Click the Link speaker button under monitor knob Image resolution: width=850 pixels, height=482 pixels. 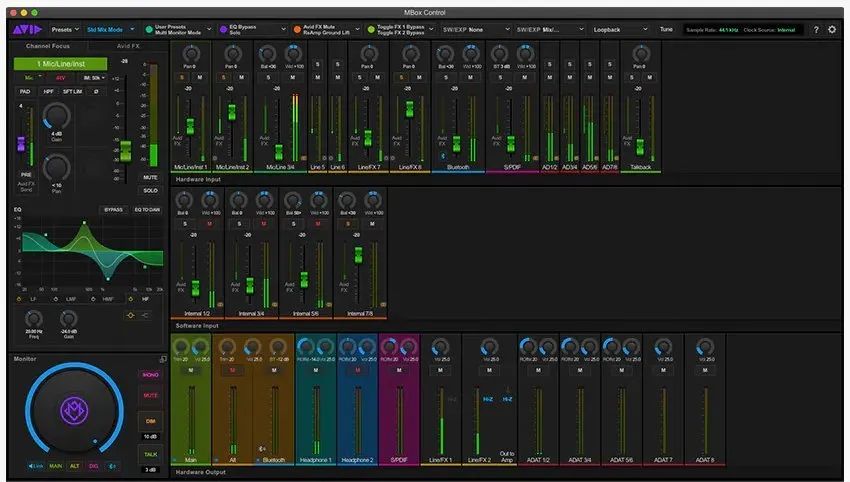[x=35, y=466]
